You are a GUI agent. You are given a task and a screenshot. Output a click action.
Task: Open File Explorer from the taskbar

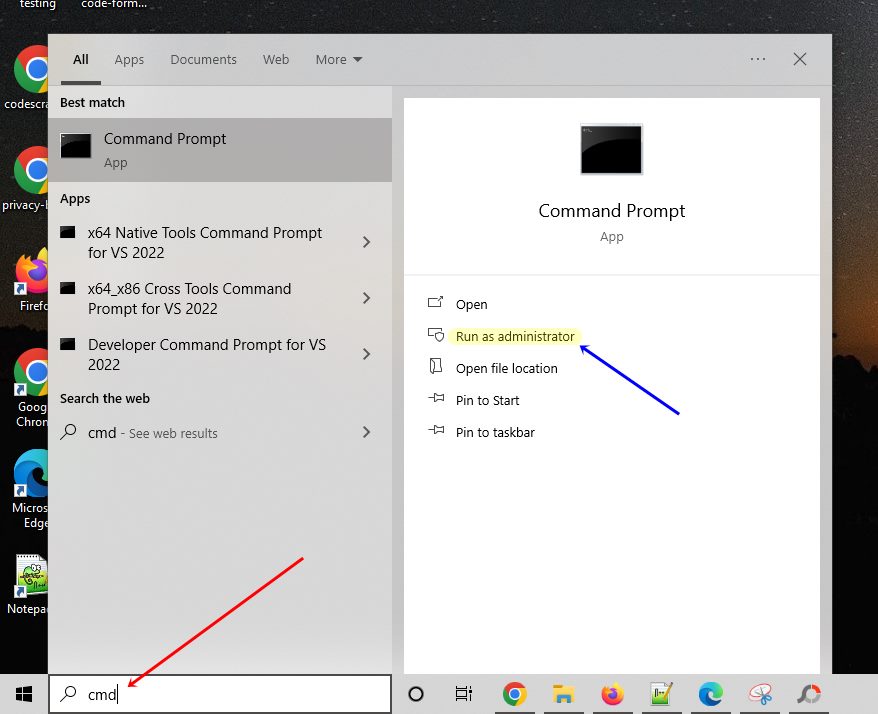pyautogui.click(x=563, y=693)
